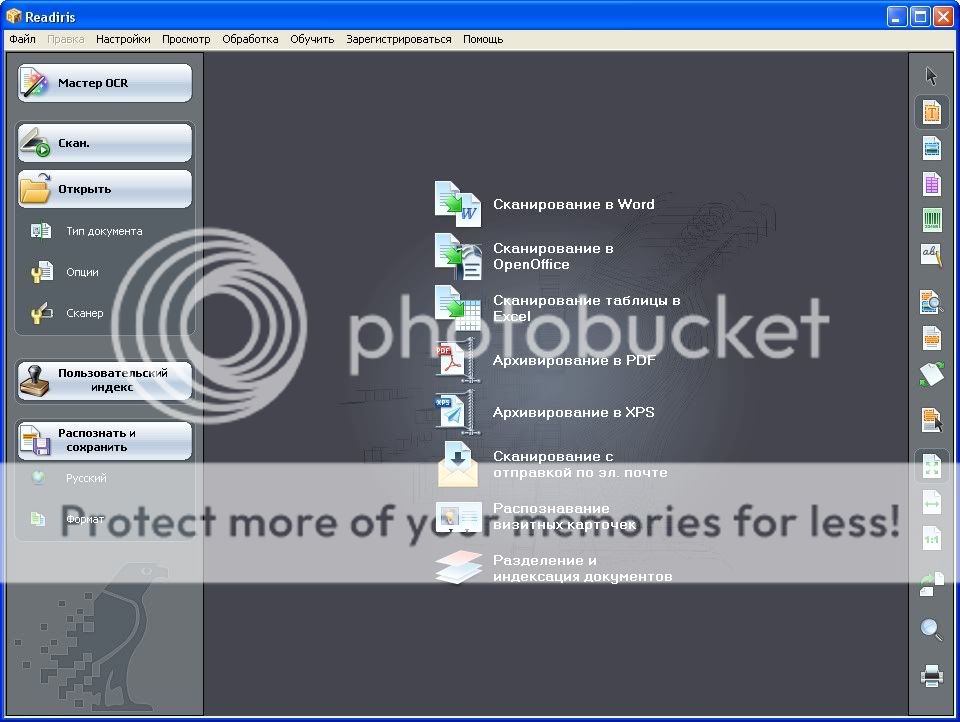Click the 1:1 actual size icon

(931, 539)
